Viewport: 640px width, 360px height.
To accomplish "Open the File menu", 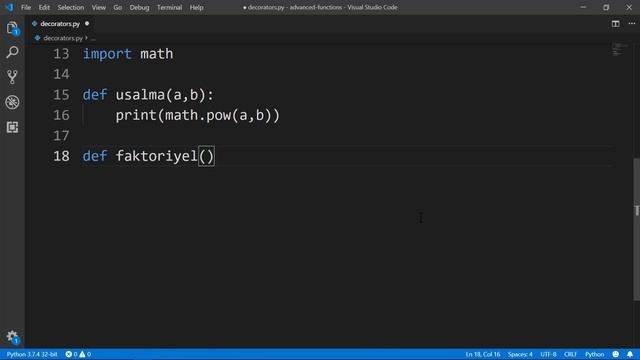I will pos(26,7).
